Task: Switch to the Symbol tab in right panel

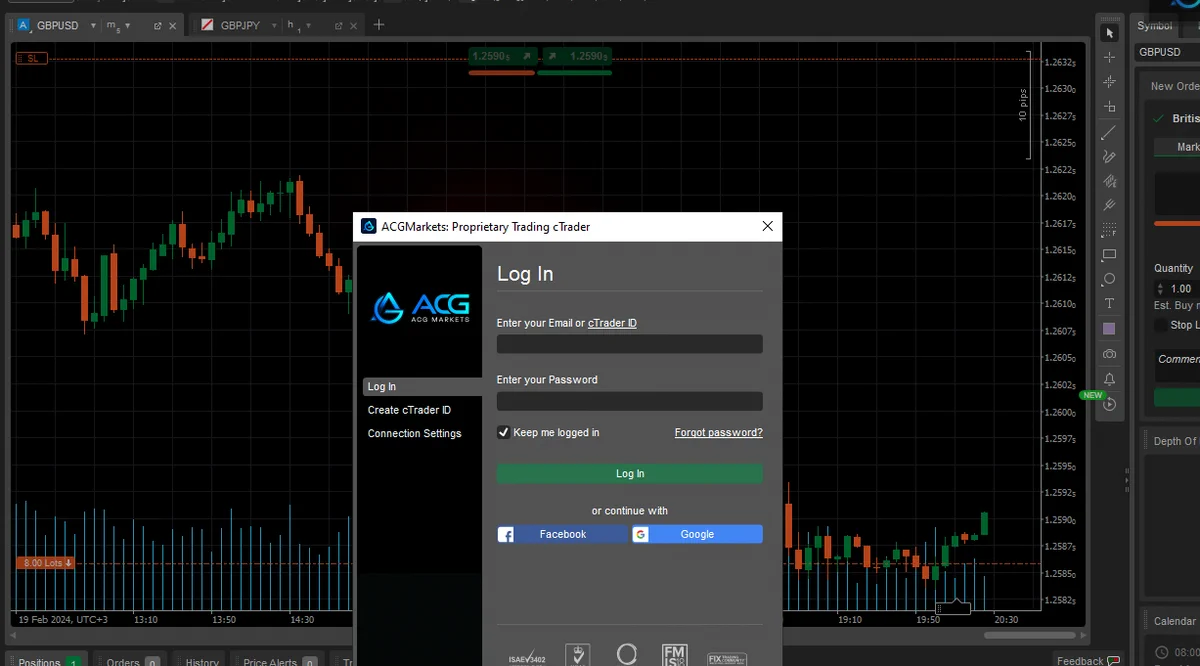Action: pyautogui.click(x=1154, y=26)
